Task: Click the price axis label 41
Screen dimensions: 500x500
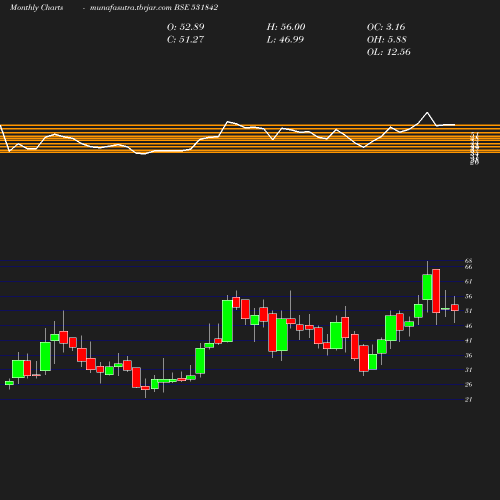Action: click(468, 340)
